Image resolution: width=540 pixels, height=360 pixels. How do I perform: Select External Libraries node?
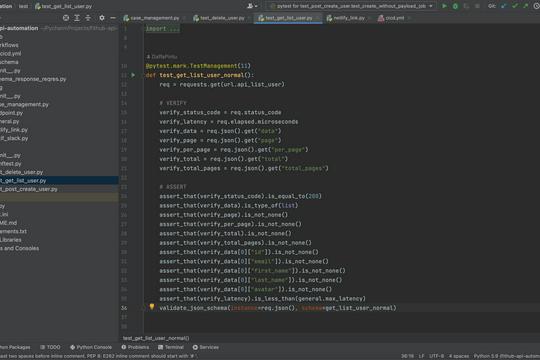10,240
